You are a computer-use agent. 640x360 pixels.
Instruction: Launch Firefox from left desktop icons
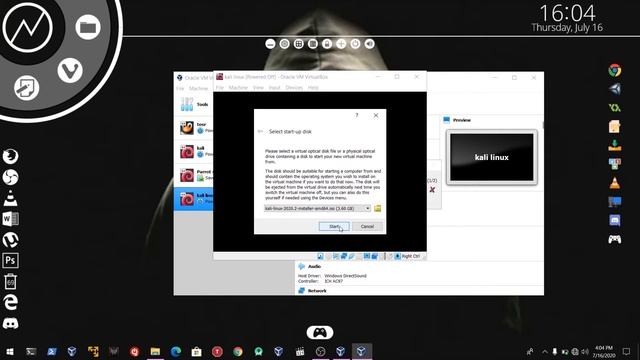click(10, 156)
